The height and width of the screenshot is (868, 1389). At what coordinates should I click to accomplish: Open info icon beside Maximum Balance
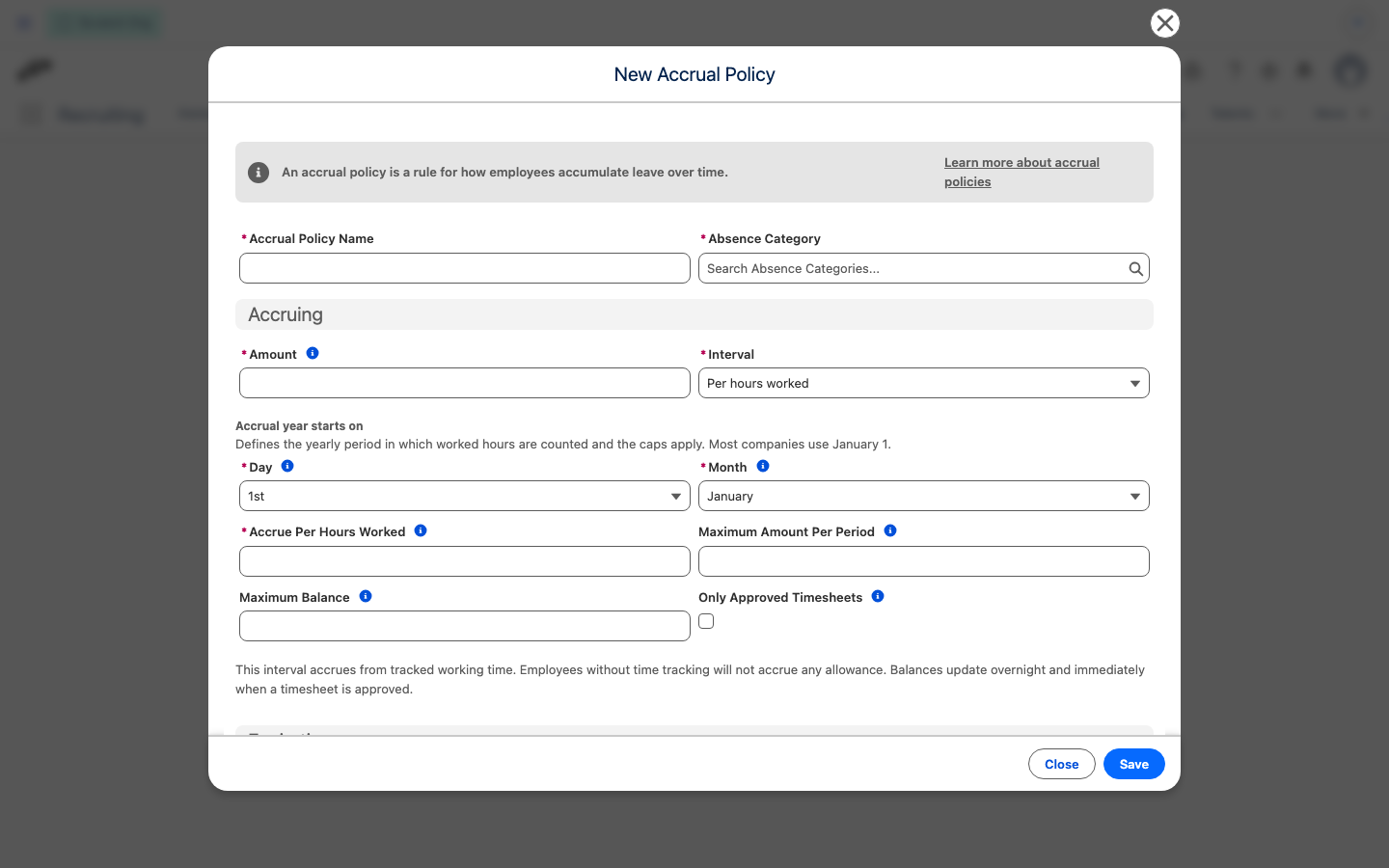366,596
